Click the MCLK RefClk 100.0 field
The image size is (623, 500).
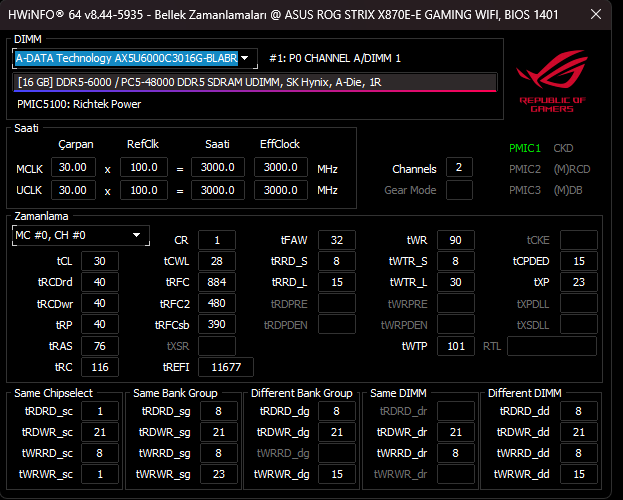144,167
